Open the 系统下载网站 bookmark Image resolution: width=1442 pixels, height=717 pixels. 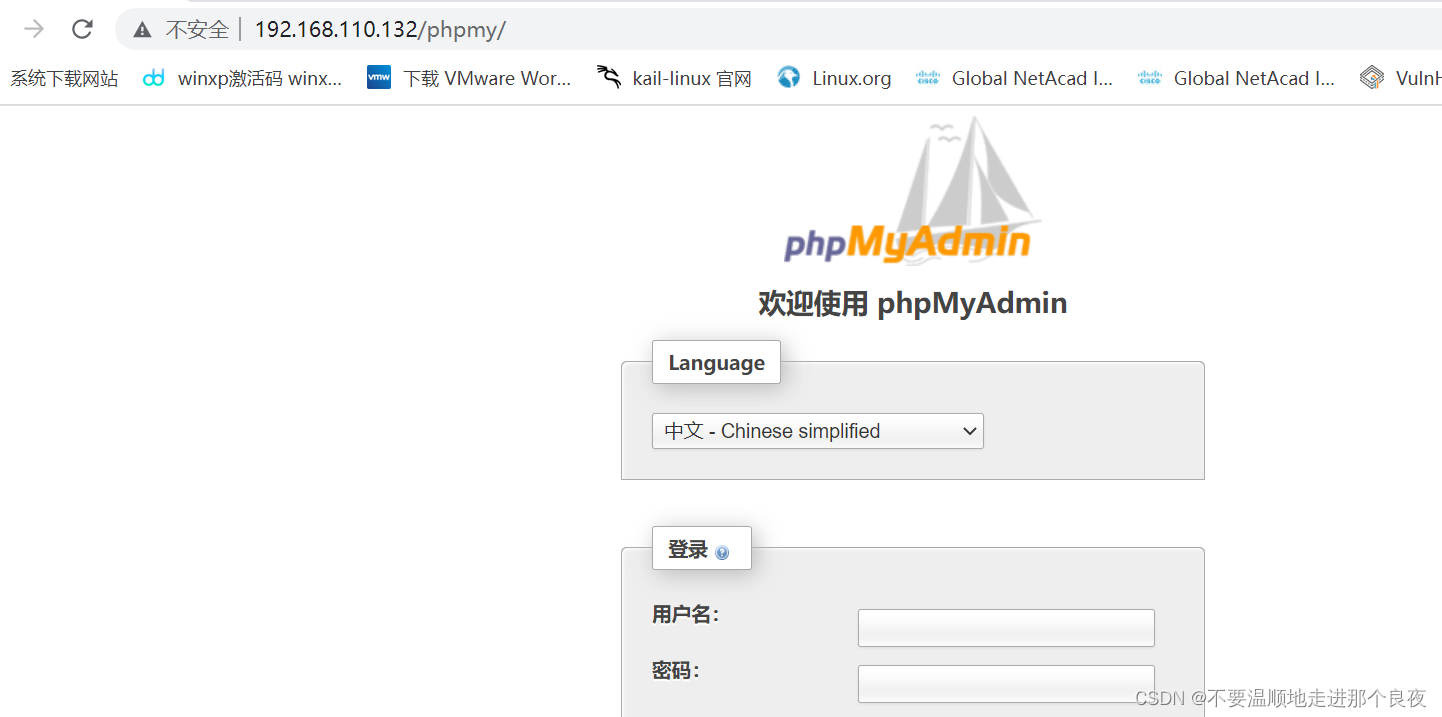pyautogui.click(x=64, y=78)
